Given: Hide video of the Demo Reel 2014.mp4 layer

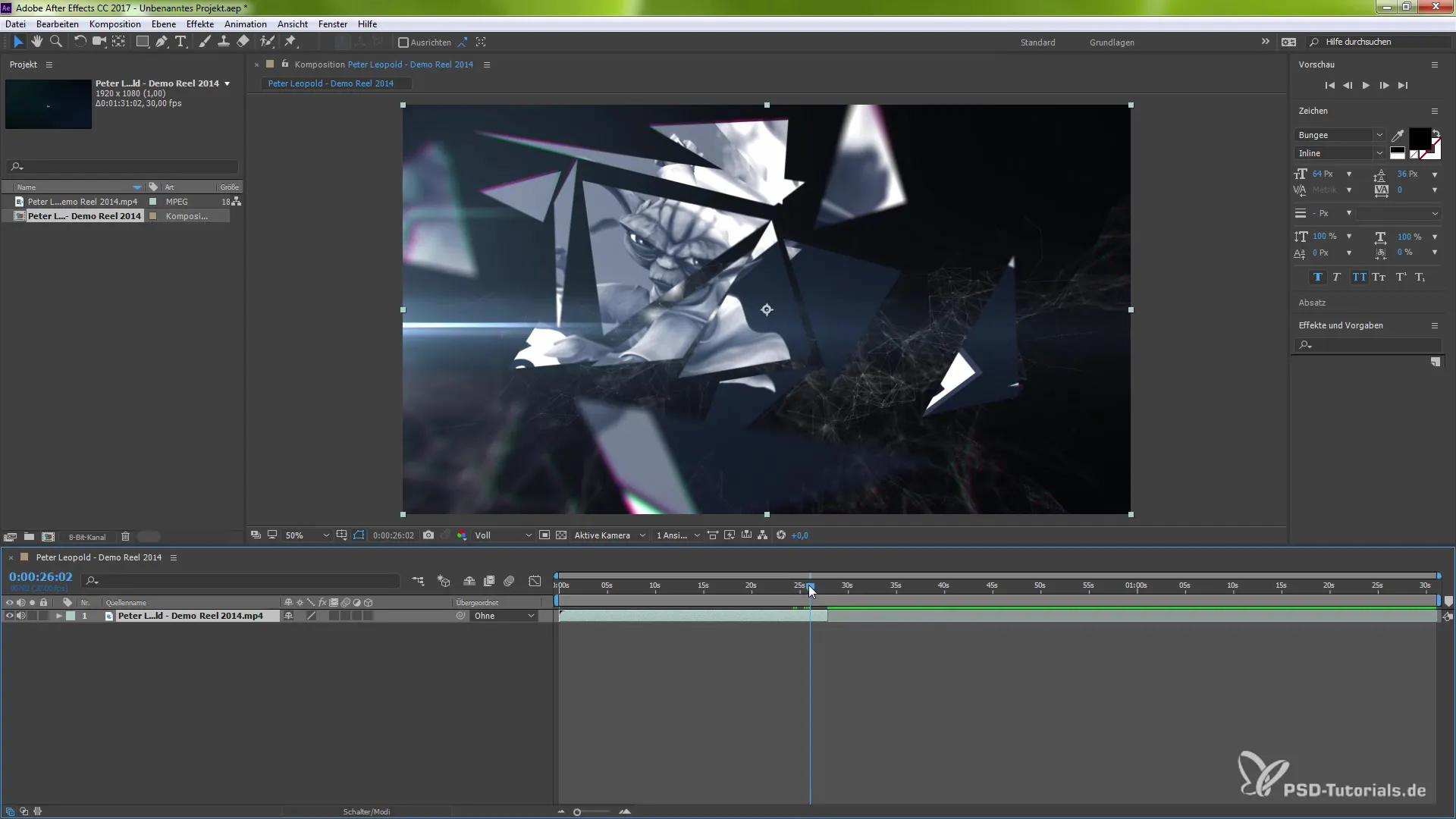Looking at the screenshot, I should click(9, 616).
